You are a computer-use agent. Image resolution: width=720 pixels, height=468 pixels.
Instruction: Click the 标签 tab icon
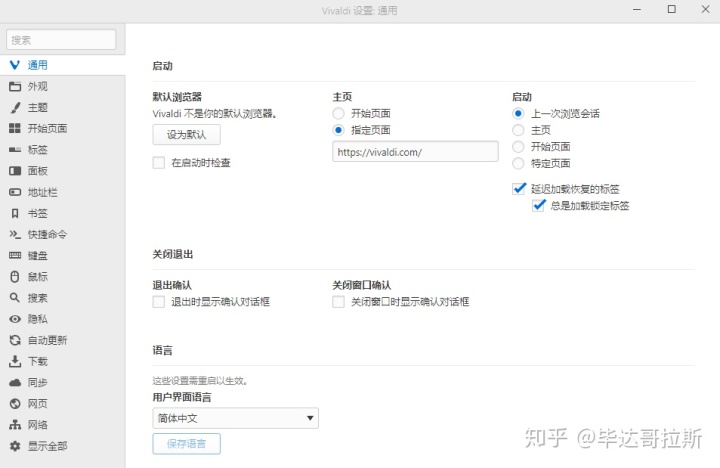pyautogui.click(x=15, y=150)
